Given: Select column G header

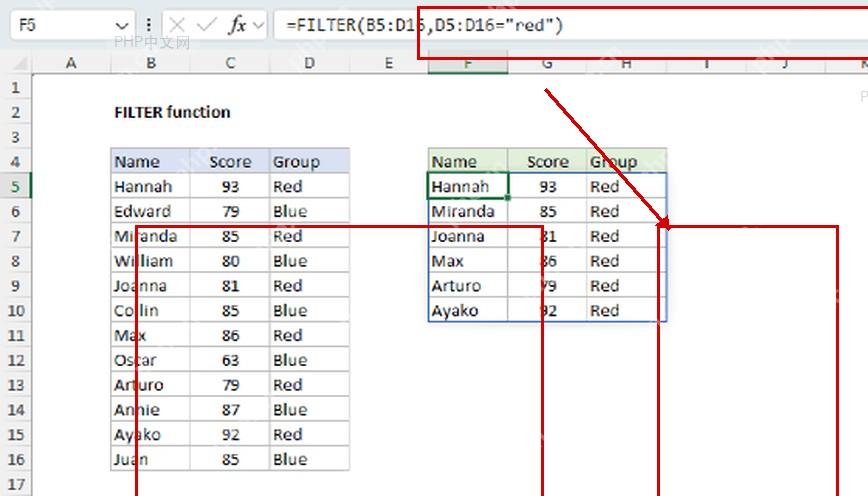Looking at the screenshot, I should (547, 63).
